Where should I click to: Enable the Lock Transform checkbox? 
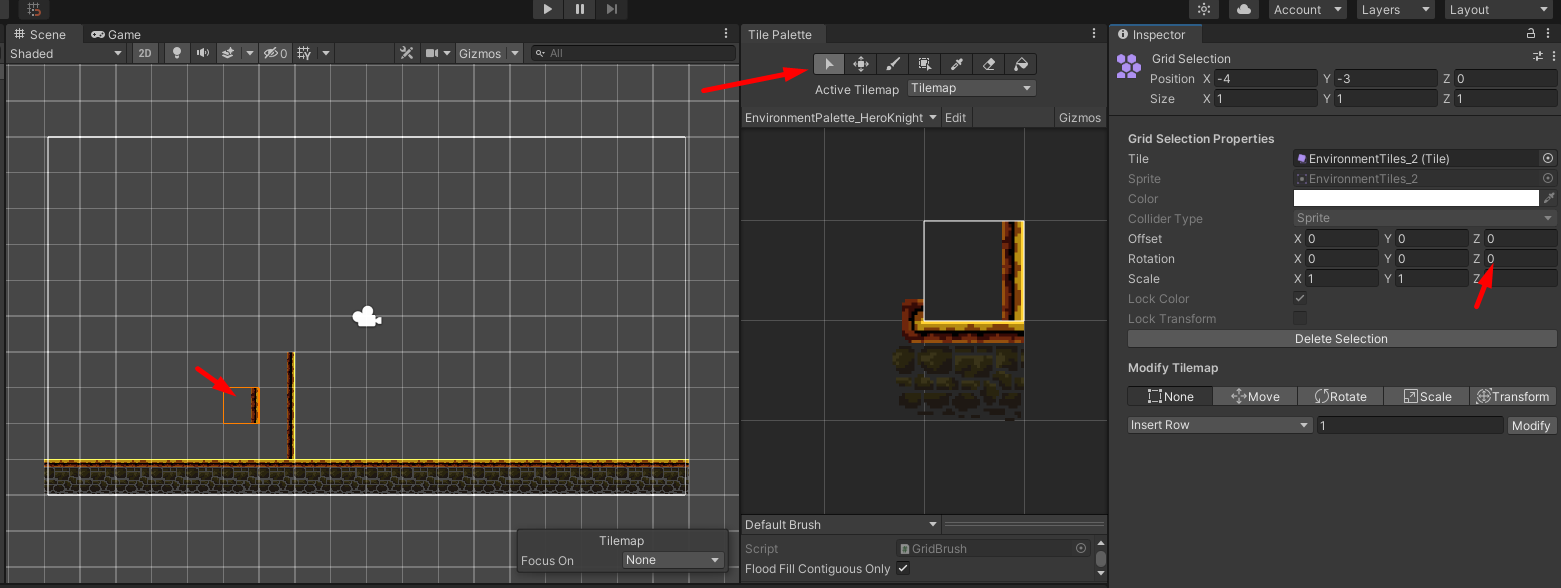(x=1300, y=318)
